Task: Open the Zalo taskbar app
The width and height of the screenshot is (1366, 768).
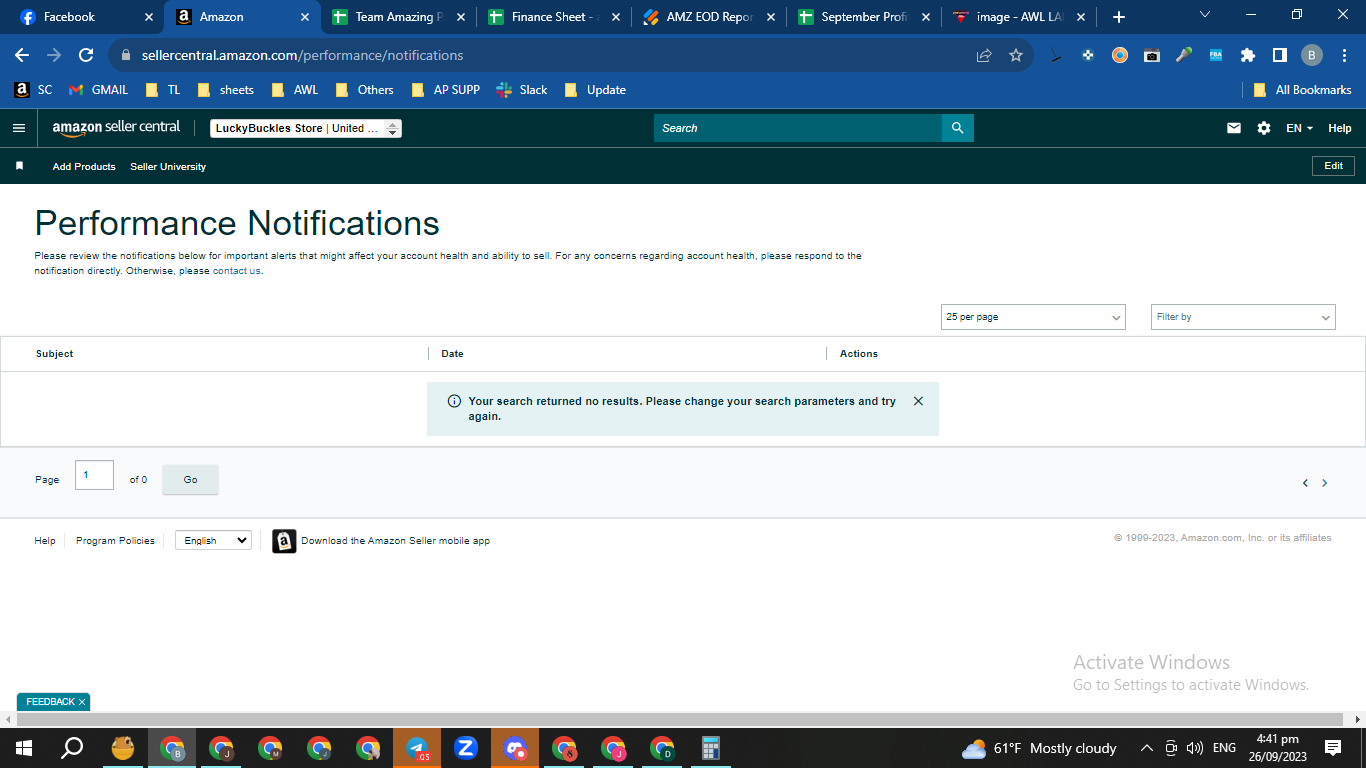Action: click(x=466, y=748)
